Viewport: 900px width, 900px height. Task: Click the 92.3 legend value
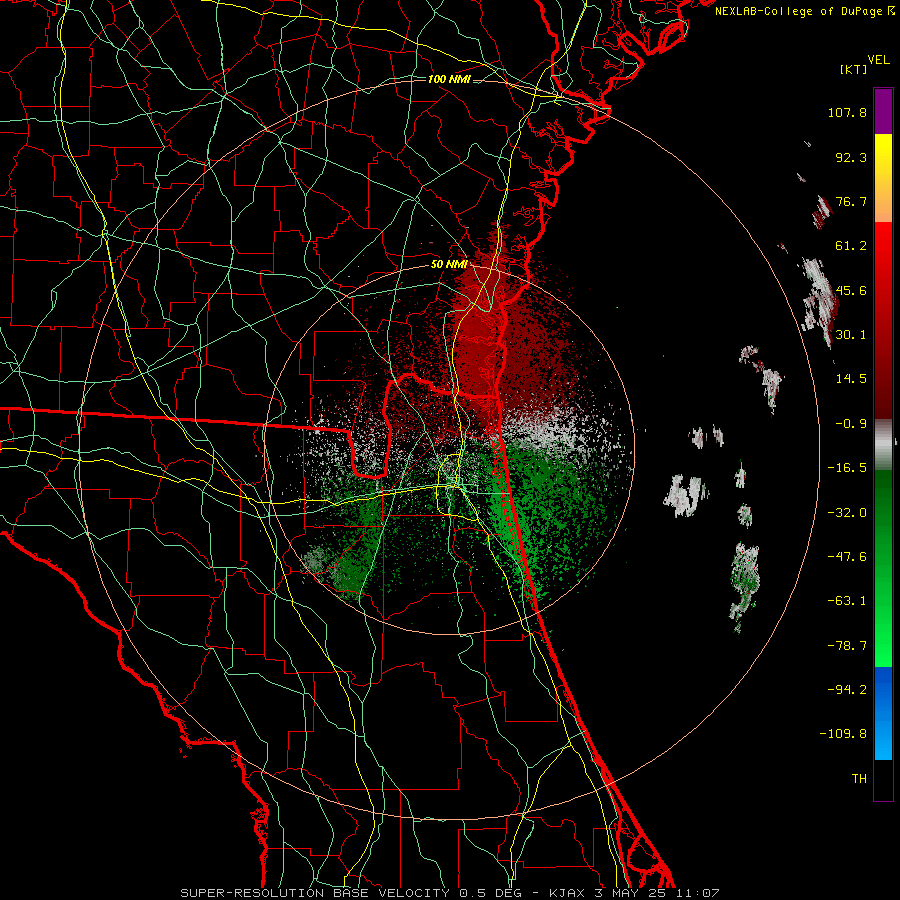(x=851, y=157)
